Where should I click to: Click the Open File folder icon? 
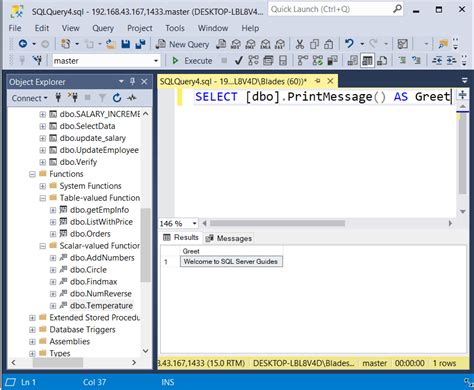pyautogui.click(x=110, y=44)
